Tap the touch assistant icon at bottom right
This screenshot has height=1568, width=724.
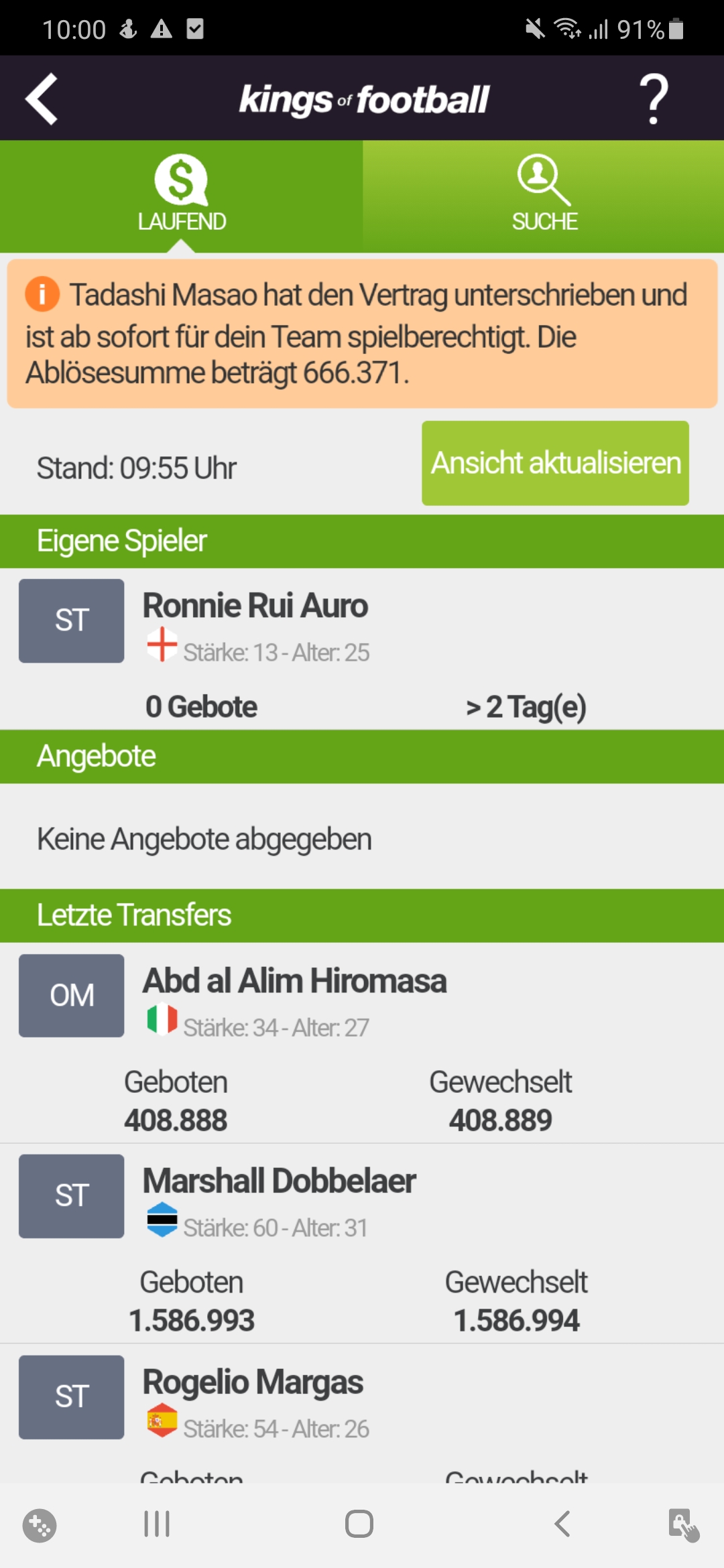pos(684,1526)
